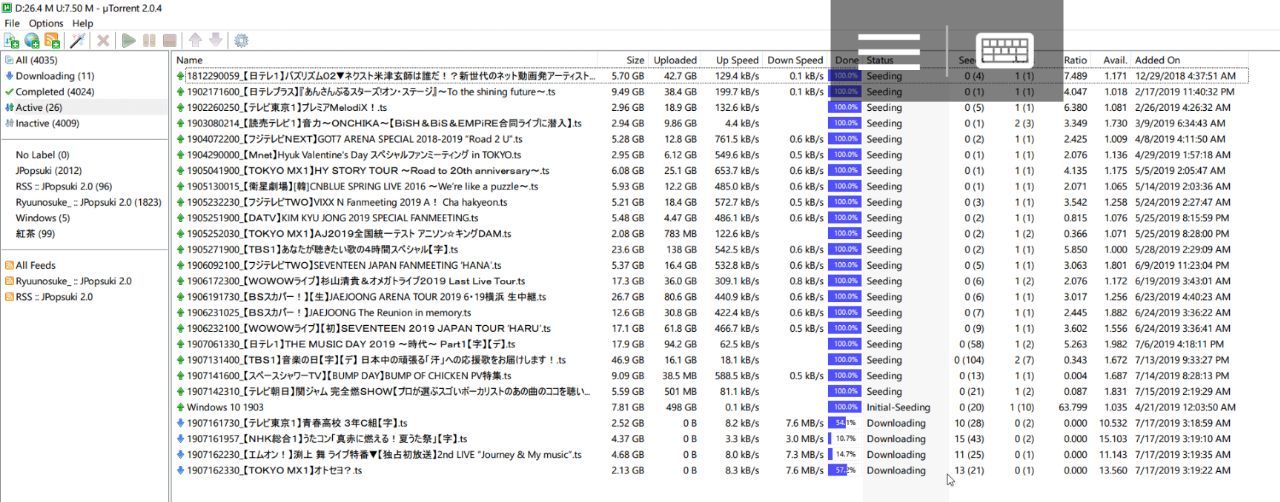
Task: Open the Help menu
Action: 83,23
